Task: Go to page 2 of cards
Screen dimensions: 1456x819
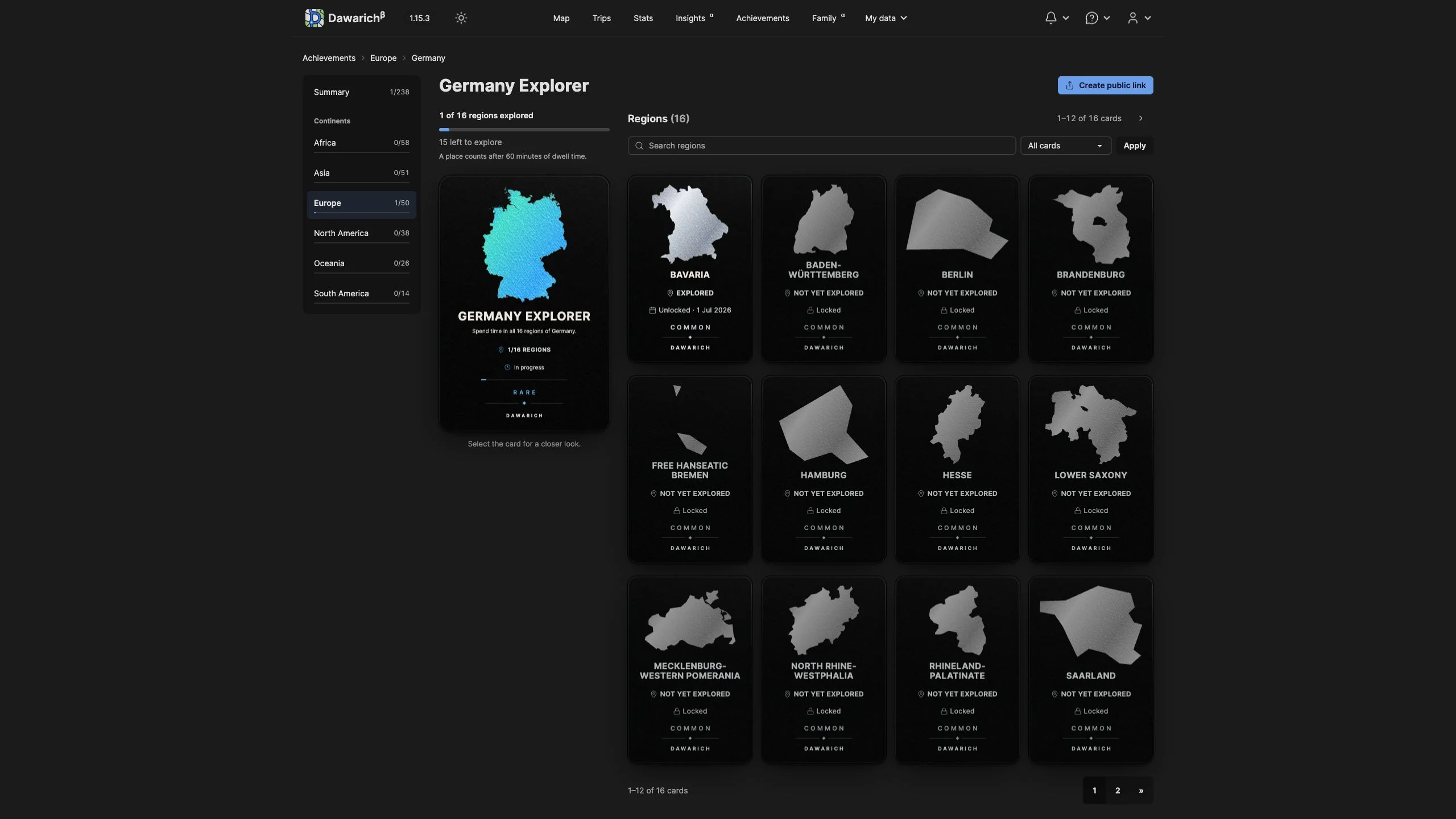Action: click(1117, 791)
